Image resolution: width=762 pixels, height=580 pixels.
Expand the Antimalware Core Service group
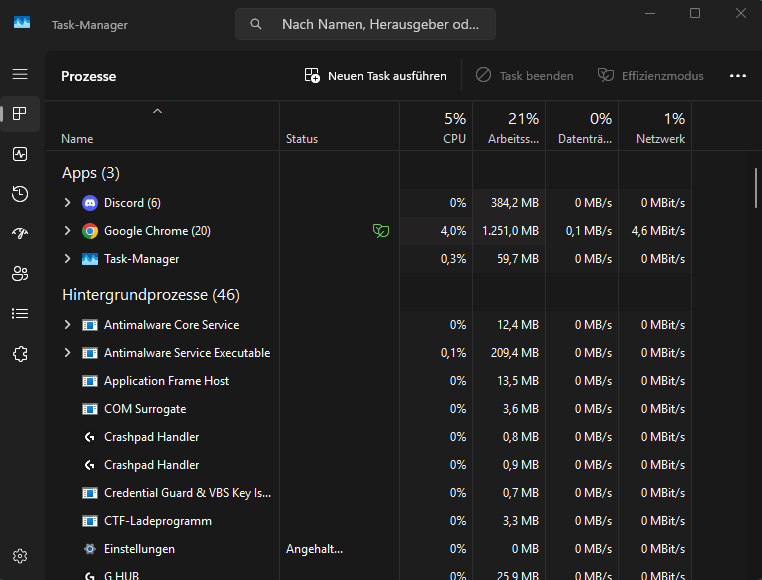(x=68, y=325)
